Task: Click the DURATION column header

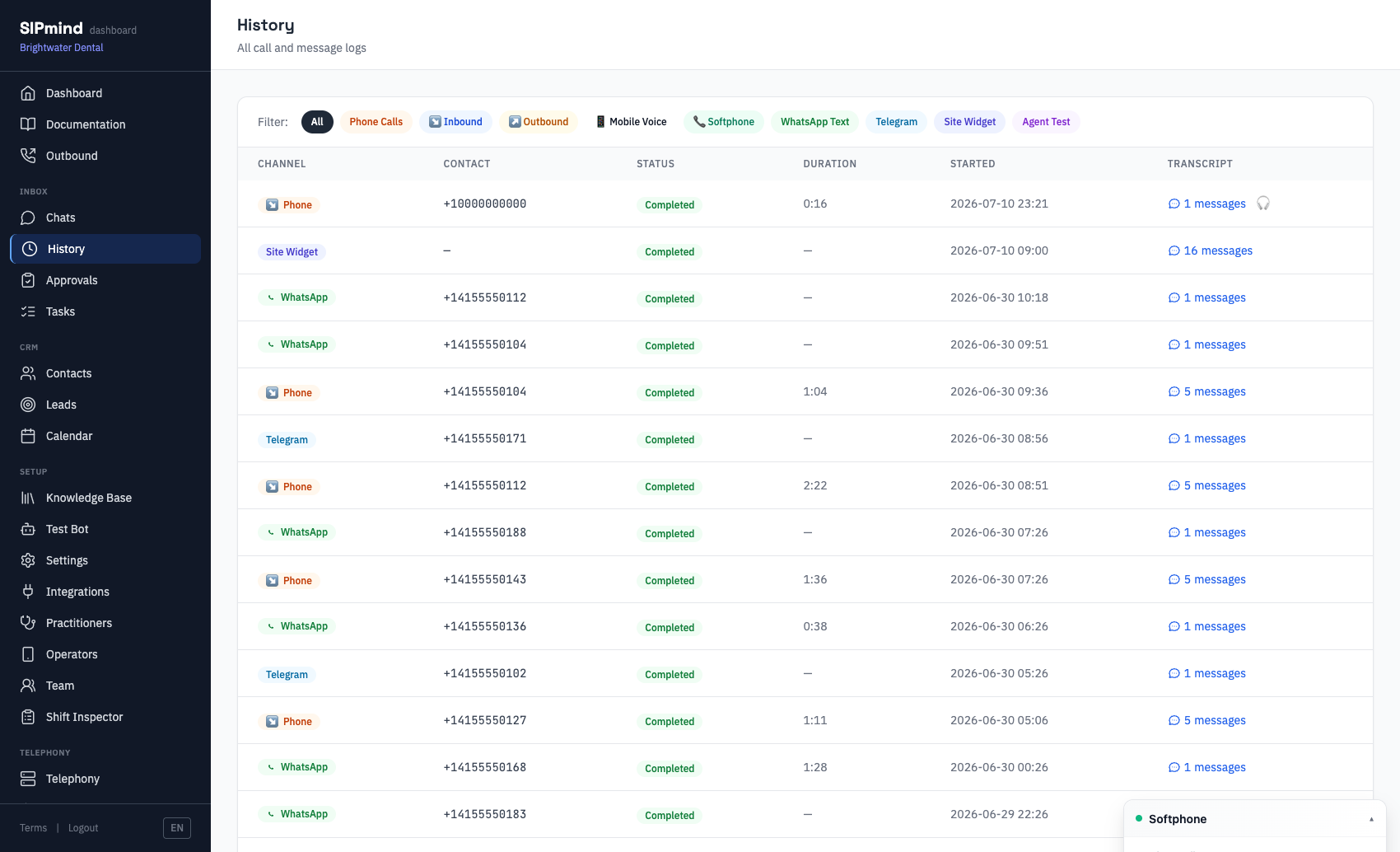Action: tap(830, 164)
